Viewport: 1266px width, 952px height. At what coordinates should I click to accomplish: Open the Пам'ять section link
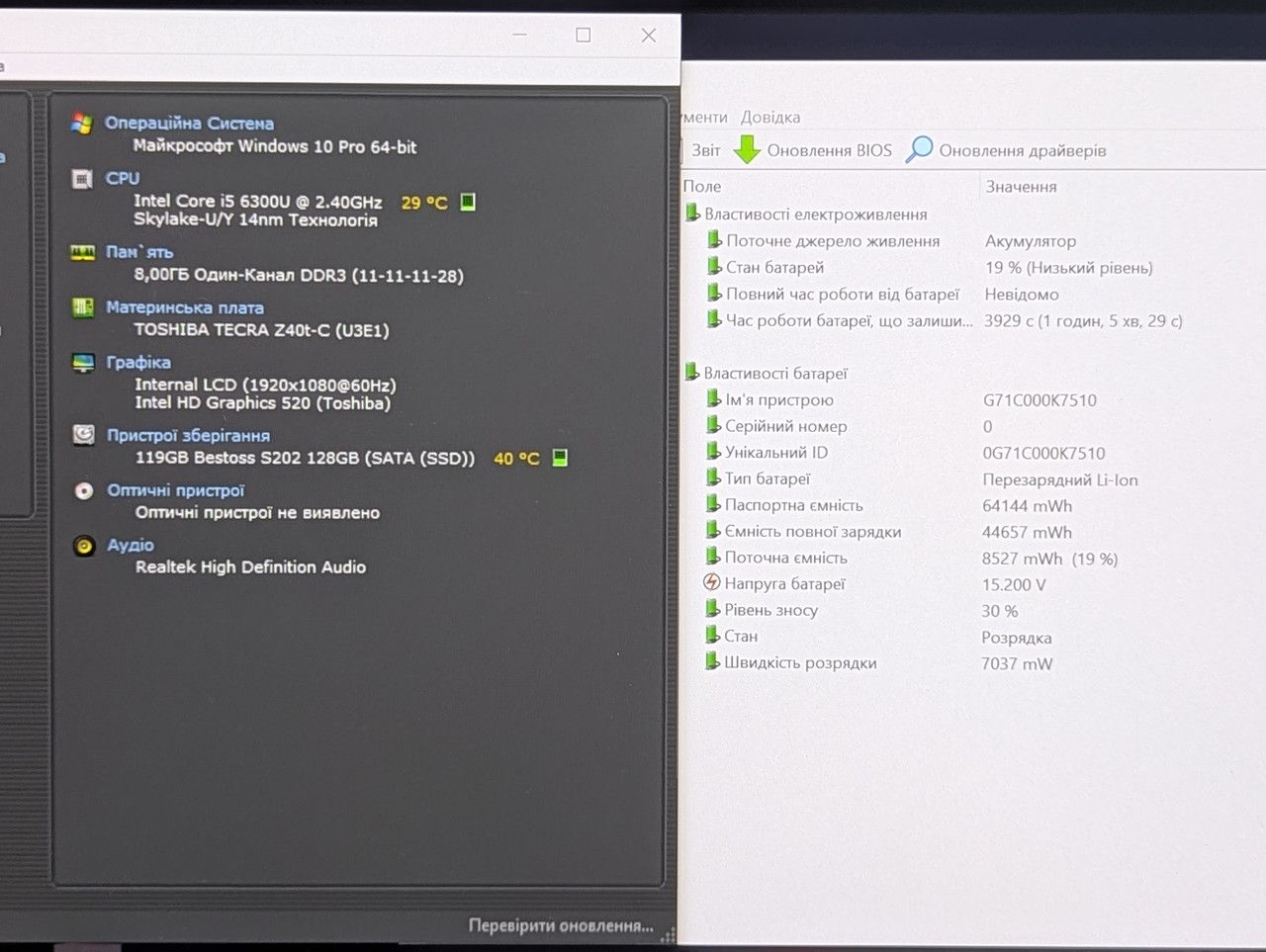(x=139, y=252)
